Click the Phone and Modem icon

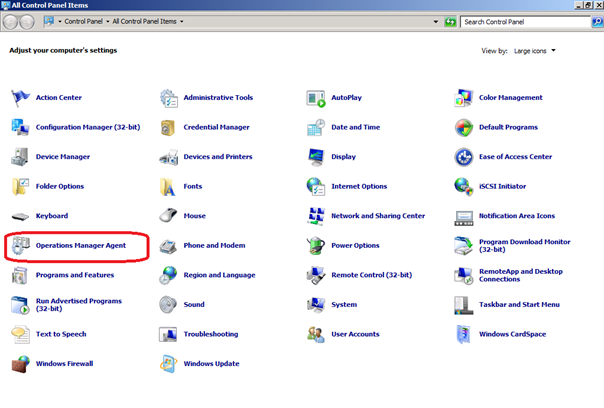coord(168,247)
